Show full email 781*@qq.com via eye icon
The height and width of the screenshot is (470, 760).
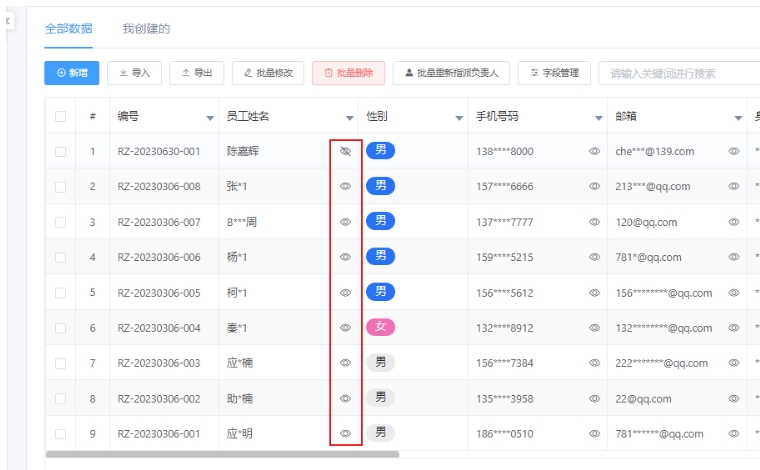click(x=734, y=257)
